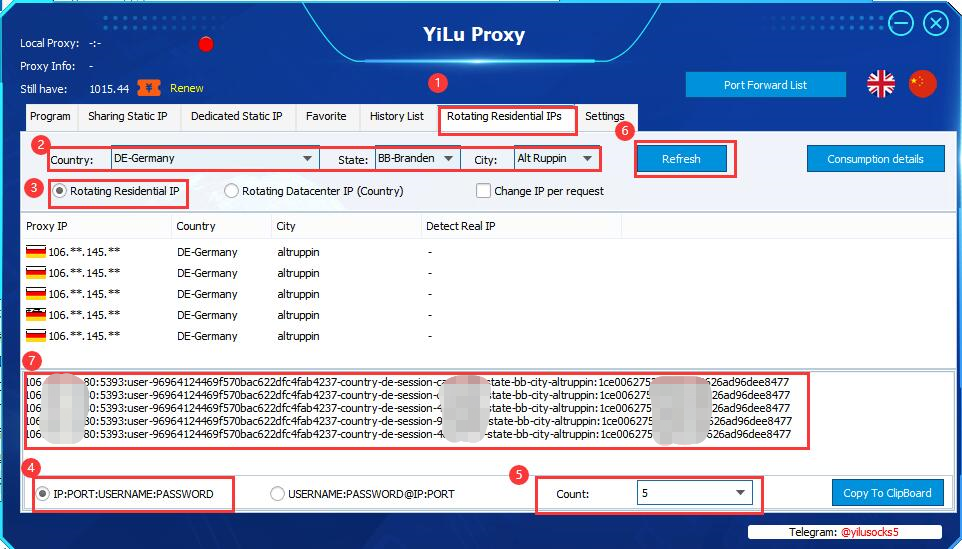Open the Port Forward List
The height and width of the screenshot is (549, 962).
[x=766, y=85]
